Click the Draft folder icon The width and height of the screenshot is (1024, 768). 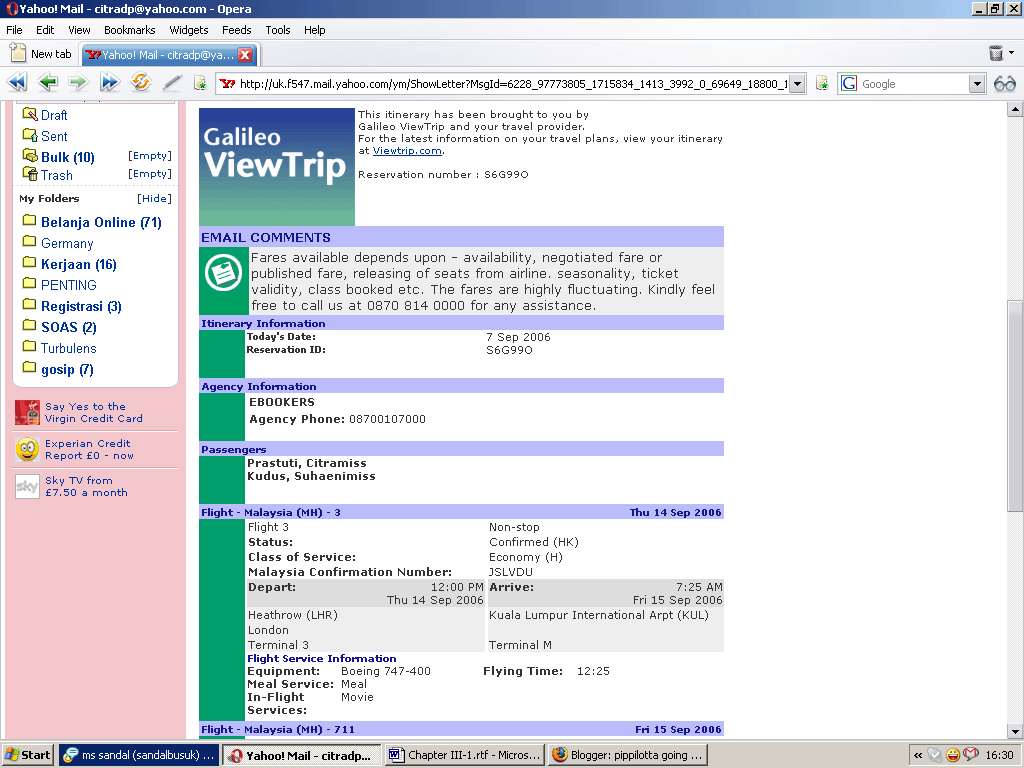coord(30,114)
